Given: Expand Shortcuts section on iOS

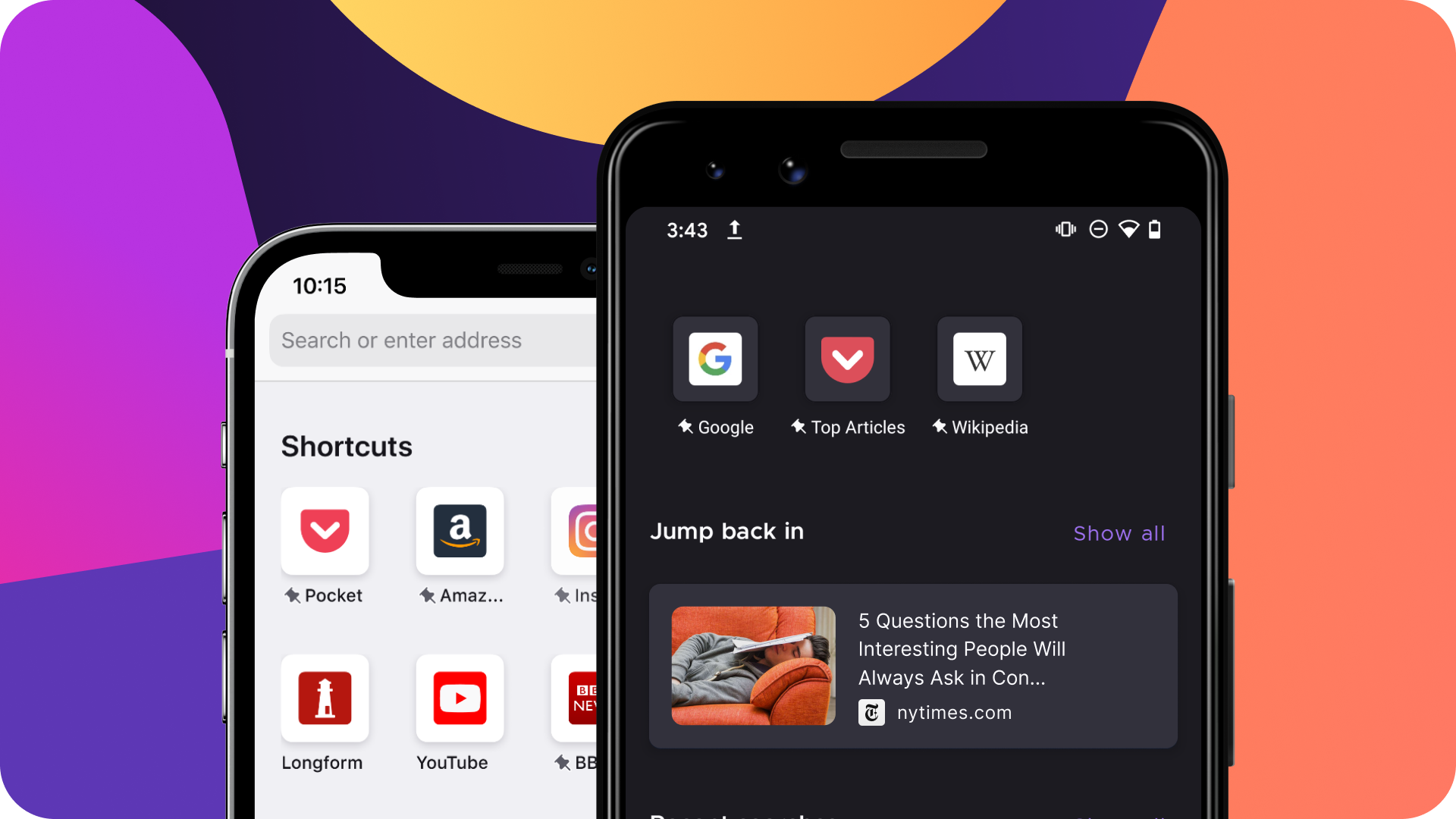Looking at the screenshot, I should (348, 445).
